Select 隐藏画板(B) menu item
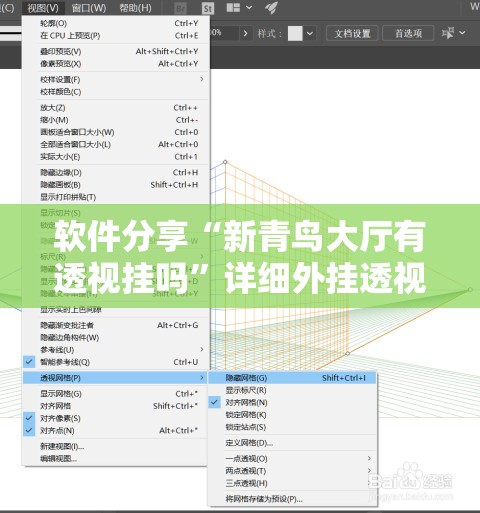 point(116,185)
